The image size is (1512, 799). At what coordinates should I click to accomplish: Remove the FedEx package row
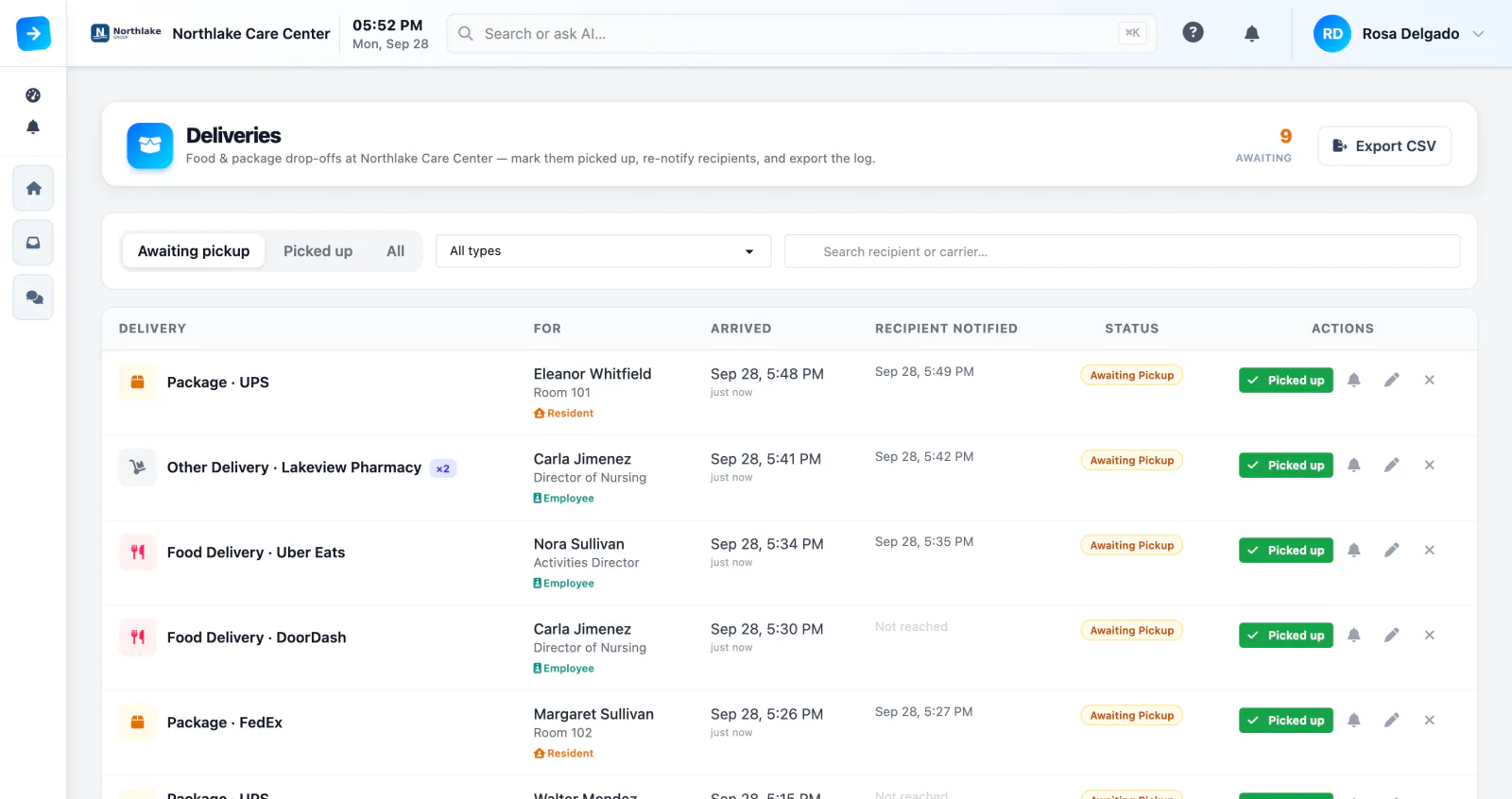[x=1430, y=720]
